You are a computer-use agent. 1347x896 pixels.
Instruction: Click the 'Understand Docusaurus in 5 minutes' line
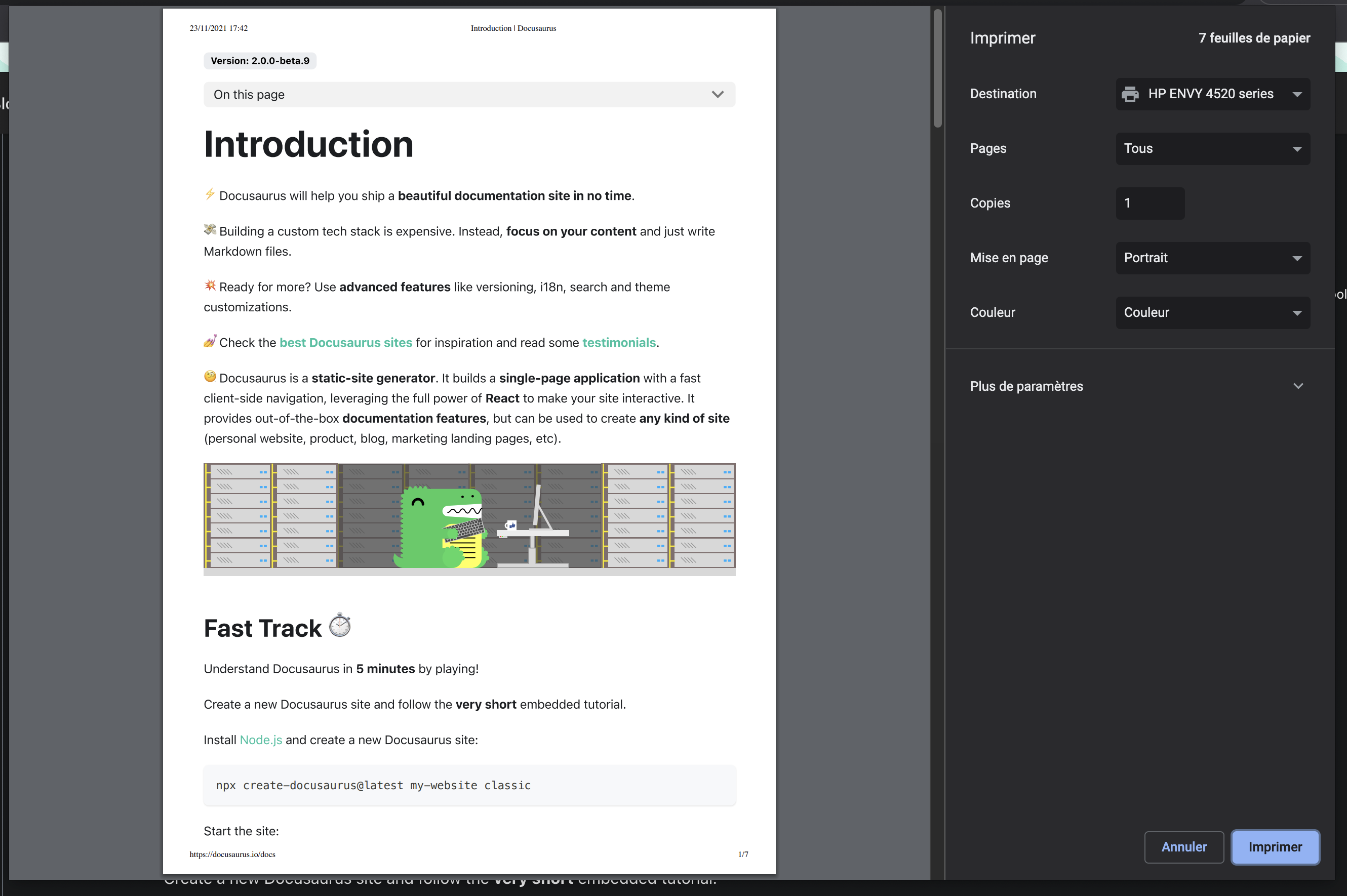[341, 669]
